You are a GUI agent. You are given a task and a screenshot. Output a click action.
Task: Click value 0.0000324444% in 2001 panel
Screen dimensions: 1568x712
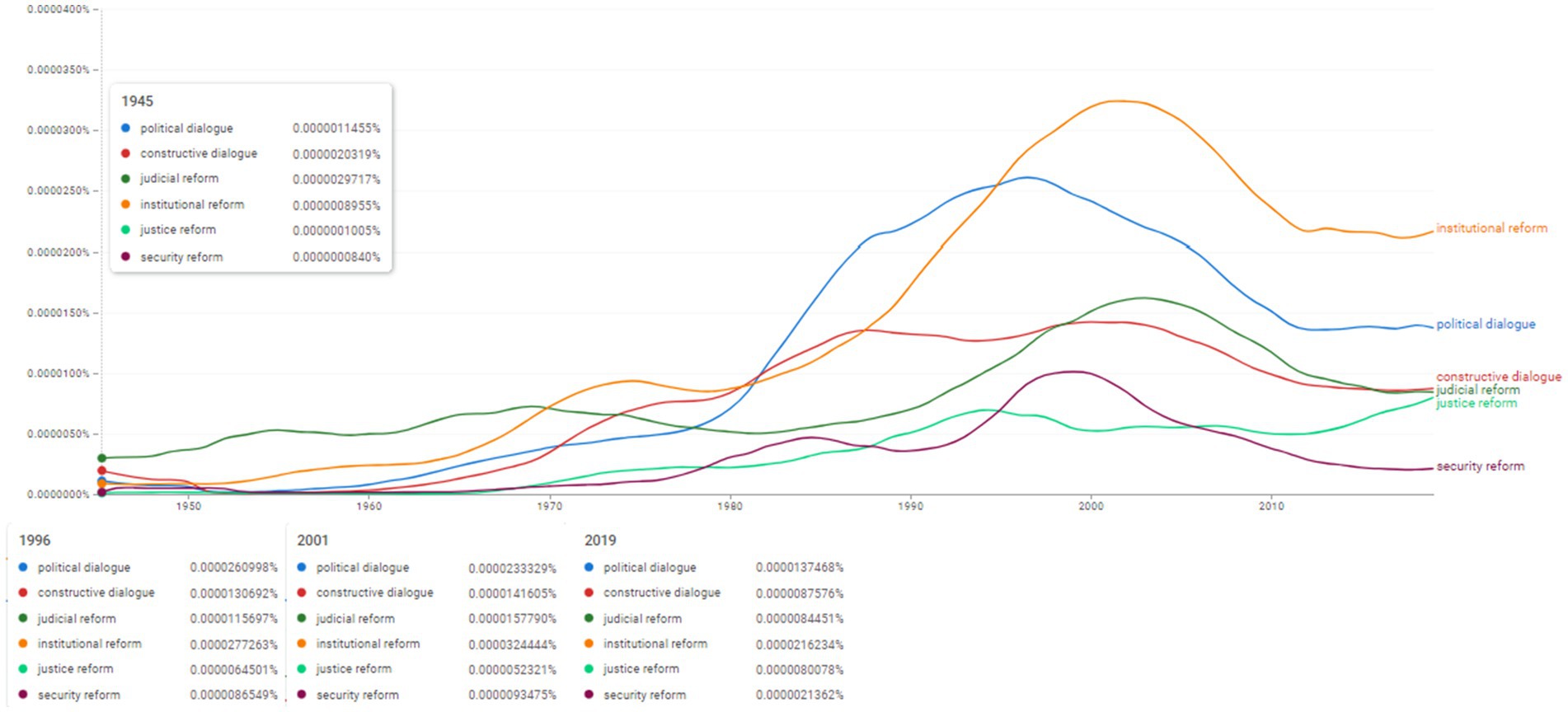(512, 644)
